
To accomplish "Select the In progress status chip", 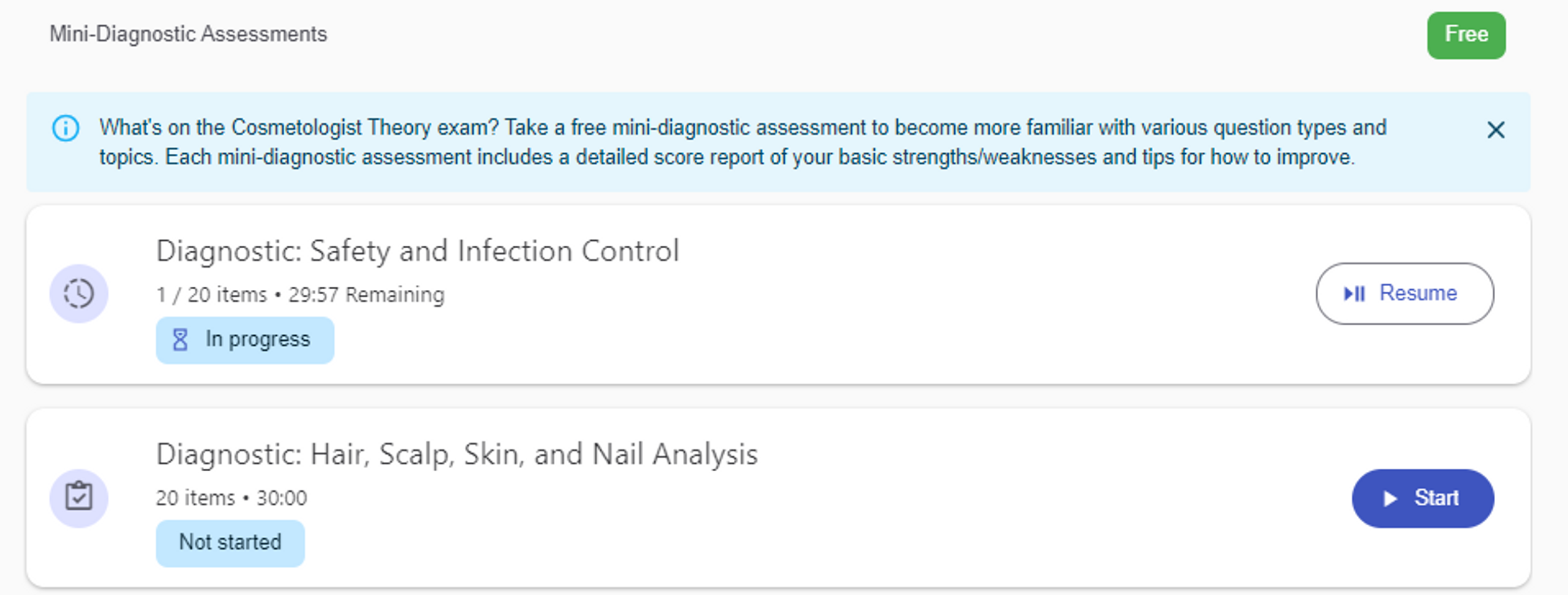I will click(245, 340).
